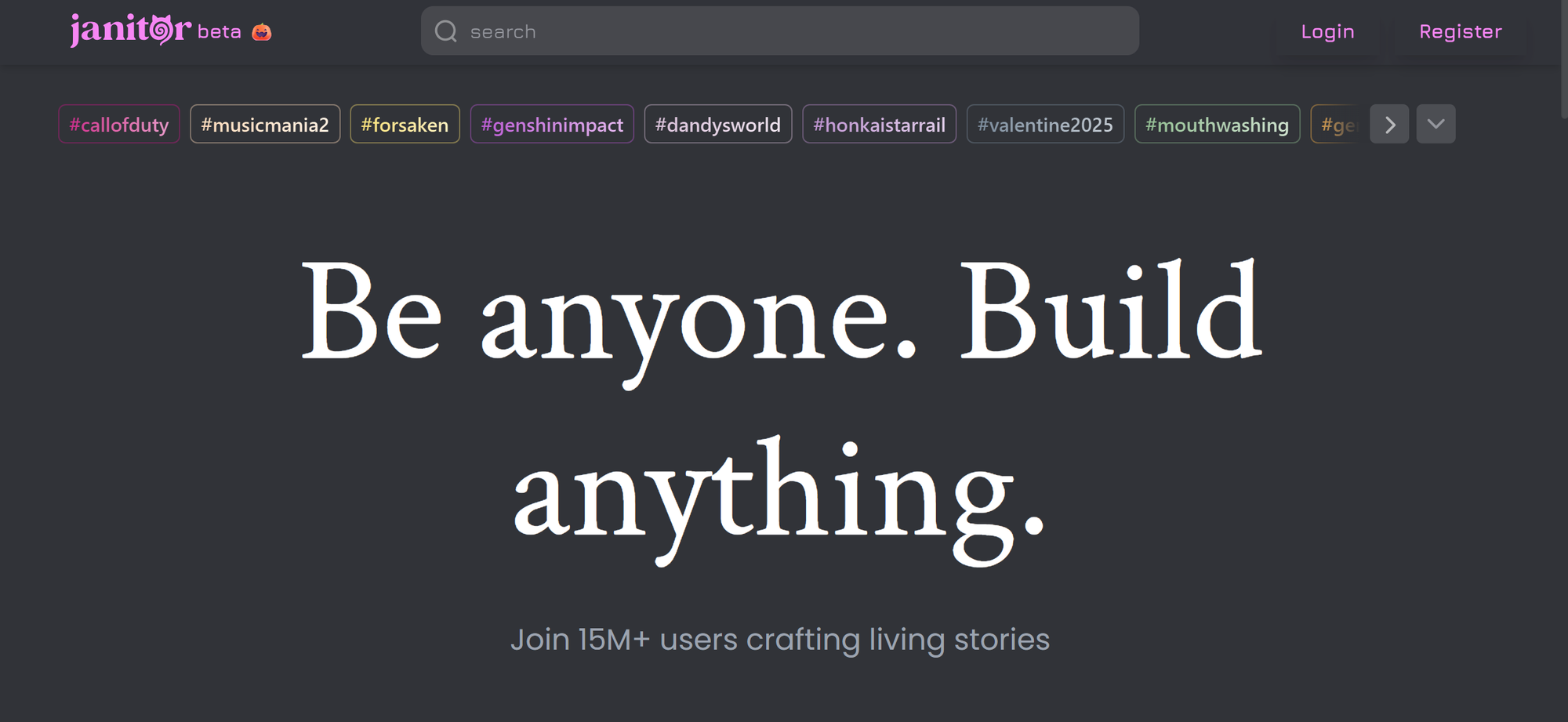This screenshot has height=722, width=1568.
Task: Expand the full tag list
Action: click(1436, 125)
